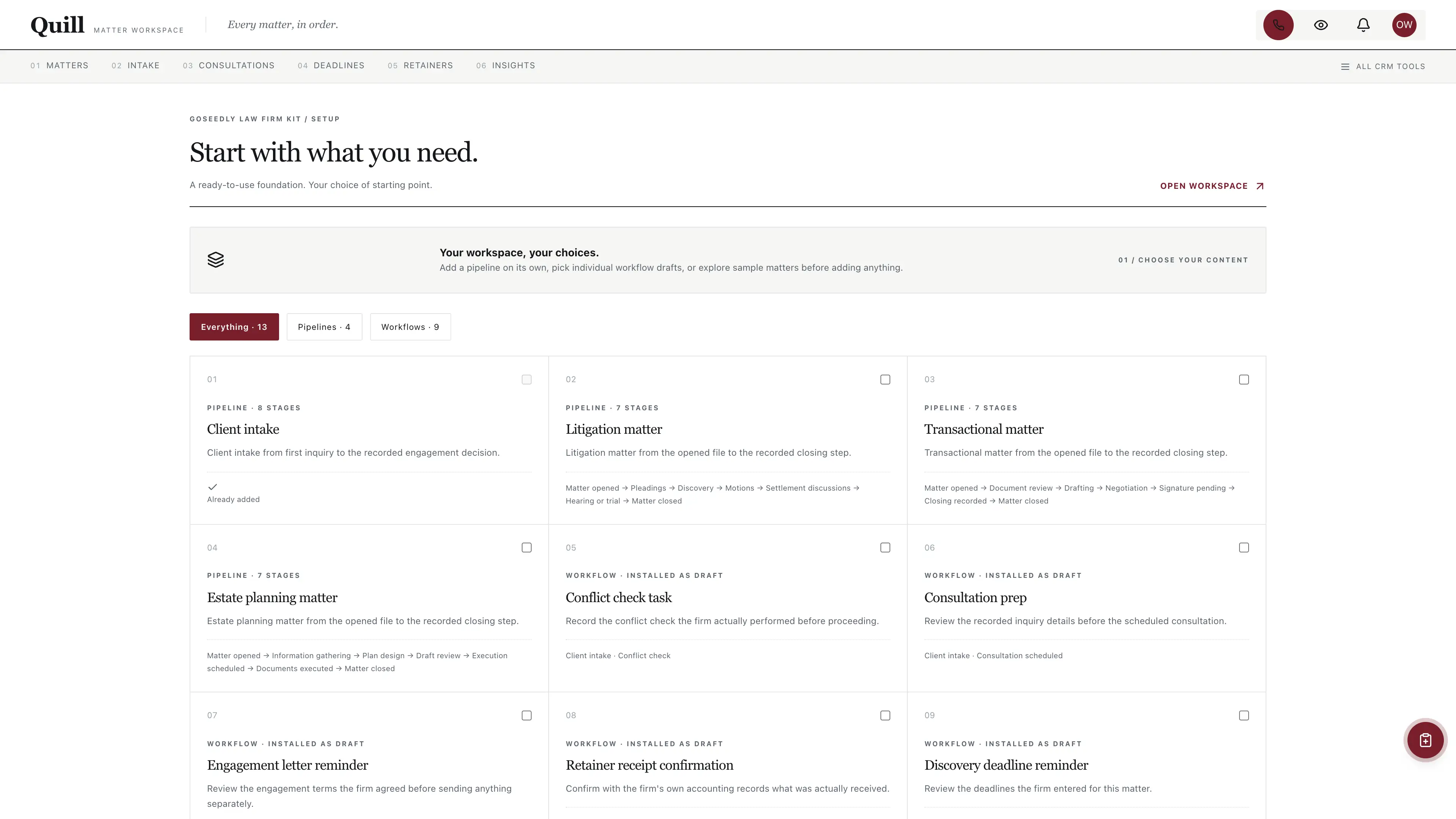Filter by Workflows · 9
This screenshot has width=1456, height=819.
[410, 327]
